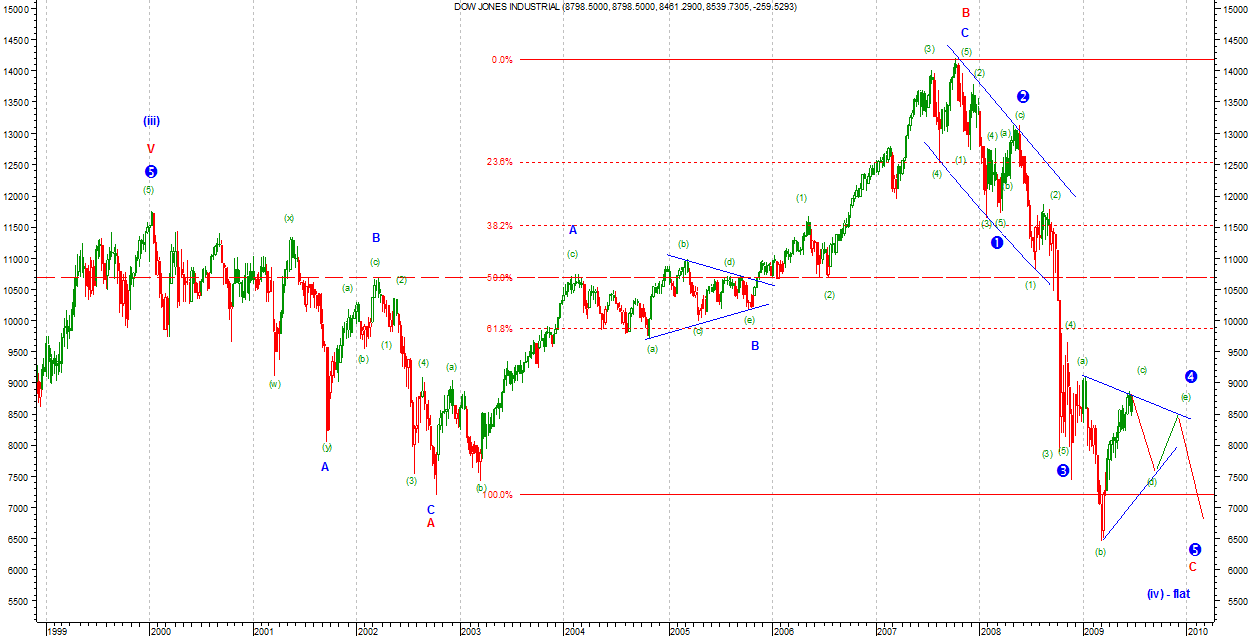Viewport: 1250px width, 636px height.
Task: Select the red V wave label
Action: (151, 148)
